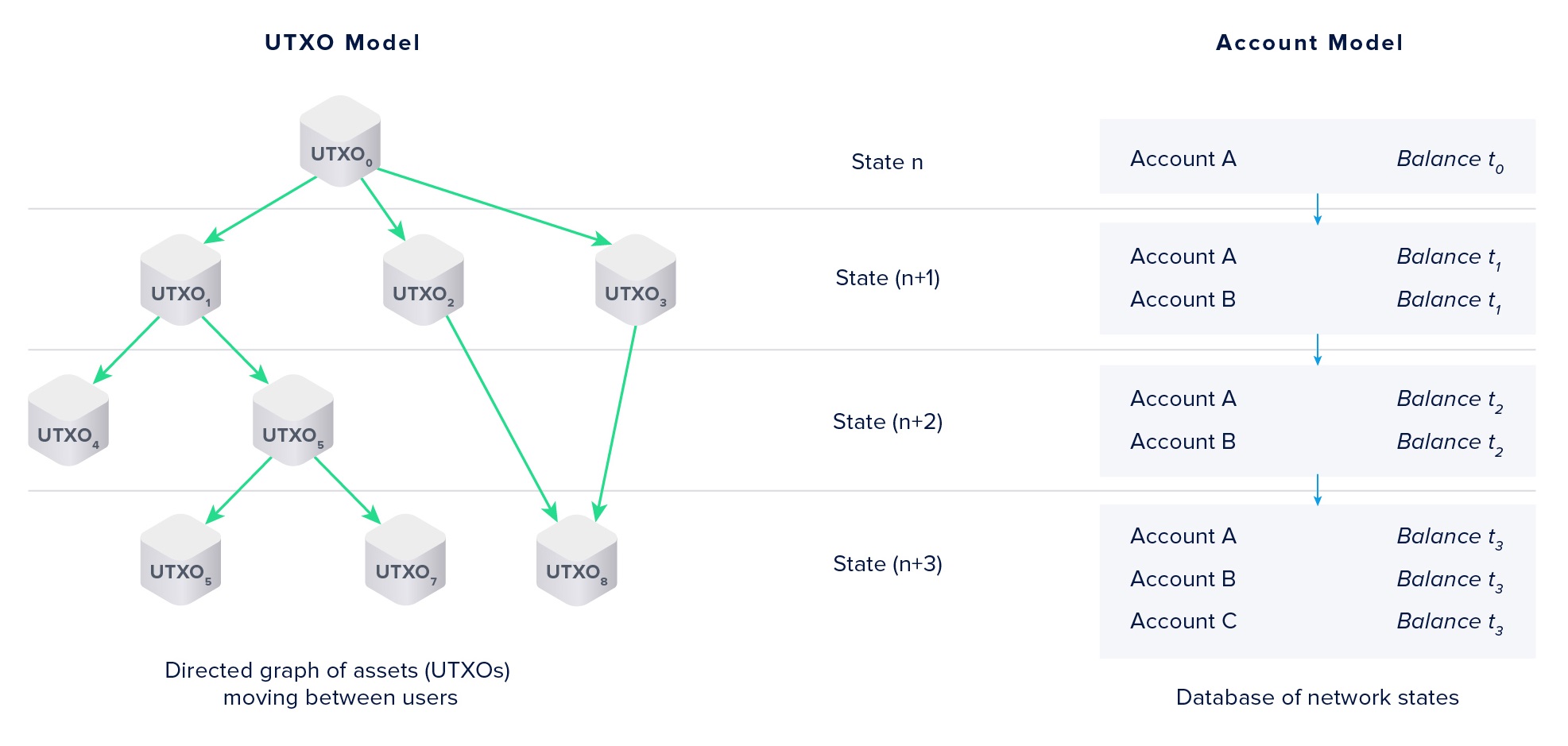Click the UTXO 5 cube in State (n+2) row
This screenshot has height=746, width=1568.
(293, 420)
